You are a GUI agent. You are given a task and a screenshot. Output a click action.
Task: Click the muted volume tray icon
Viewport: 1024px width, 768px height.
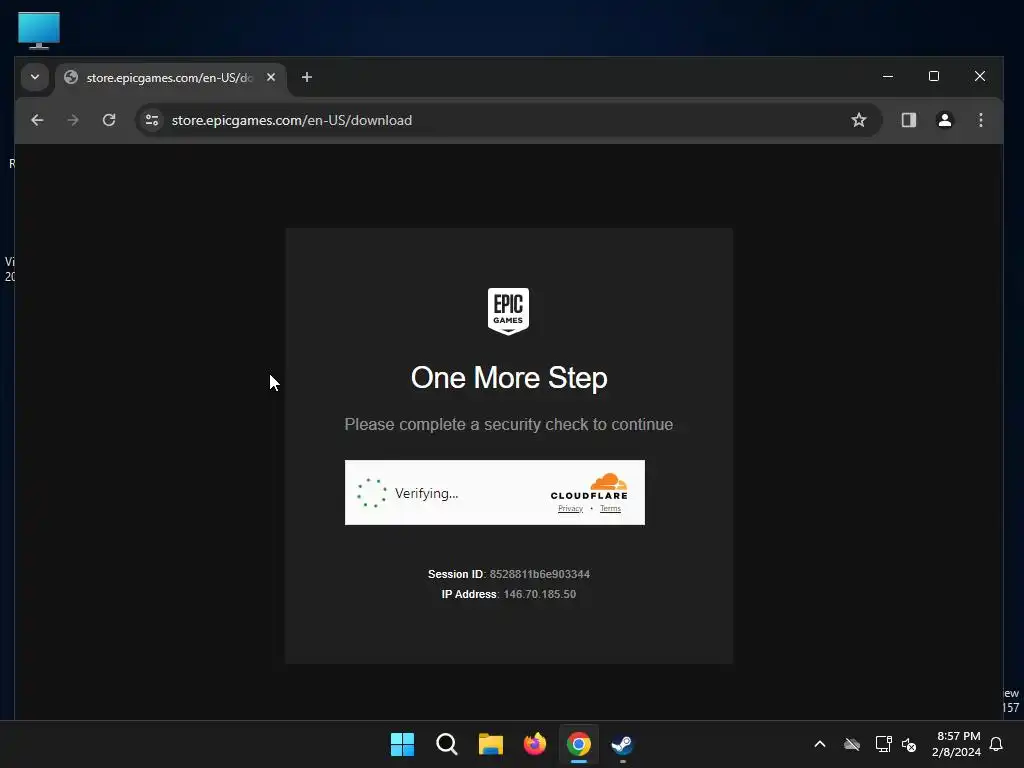point(909,744)
